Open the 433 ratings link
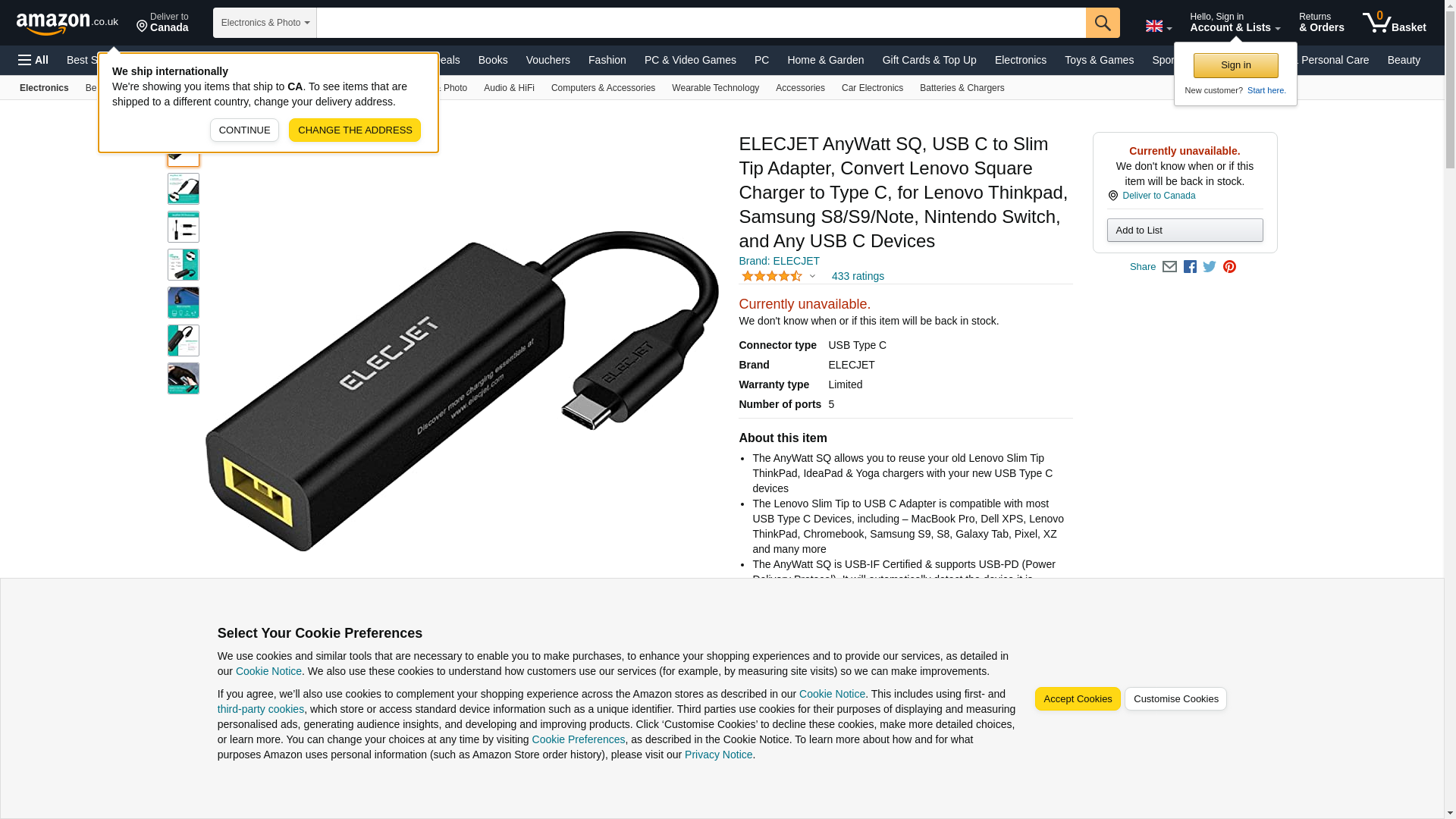The image size is (1456, 819). point(858,276)
